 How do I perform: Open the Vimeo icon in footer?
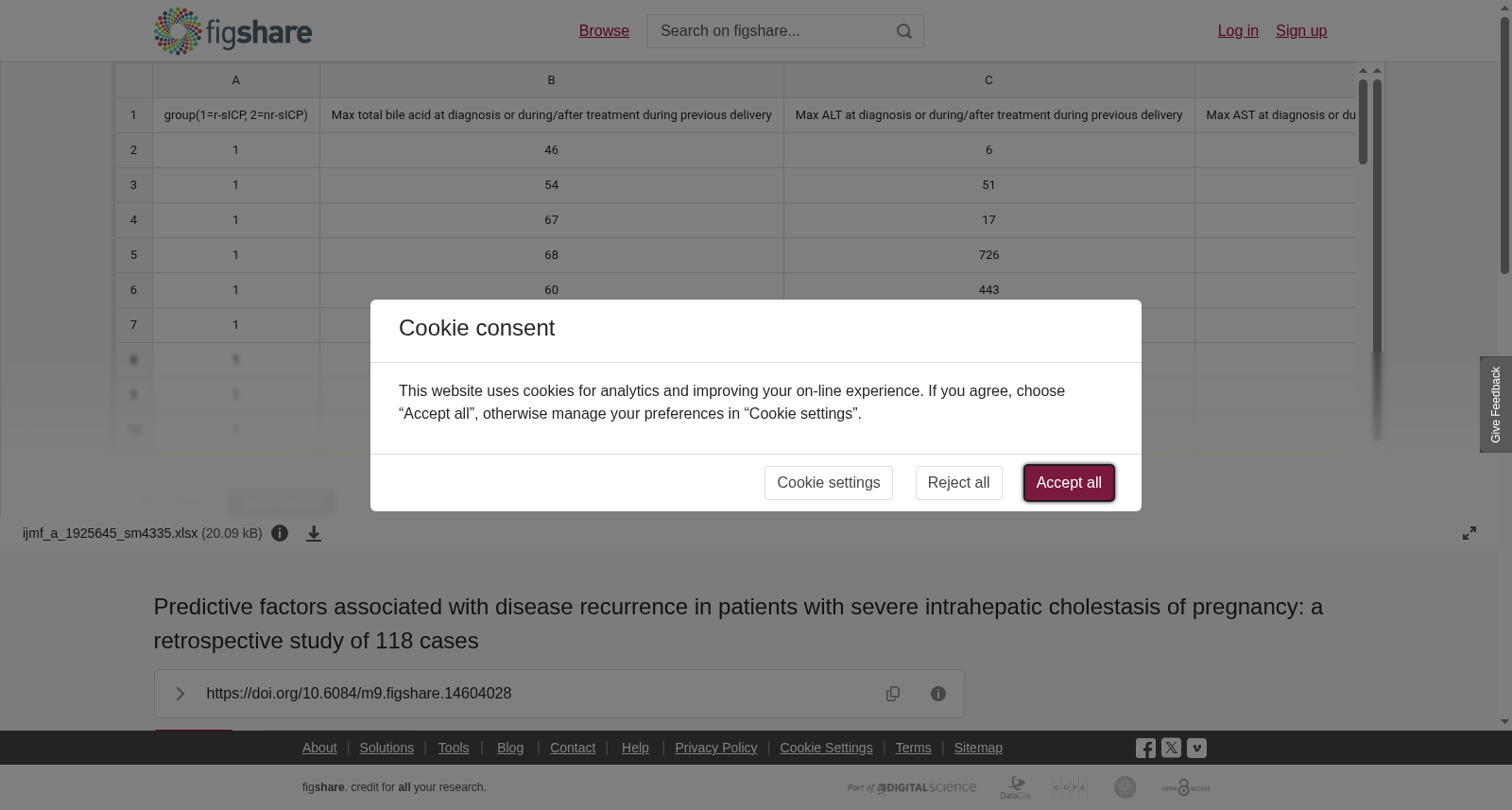(x=1196, y=748)
